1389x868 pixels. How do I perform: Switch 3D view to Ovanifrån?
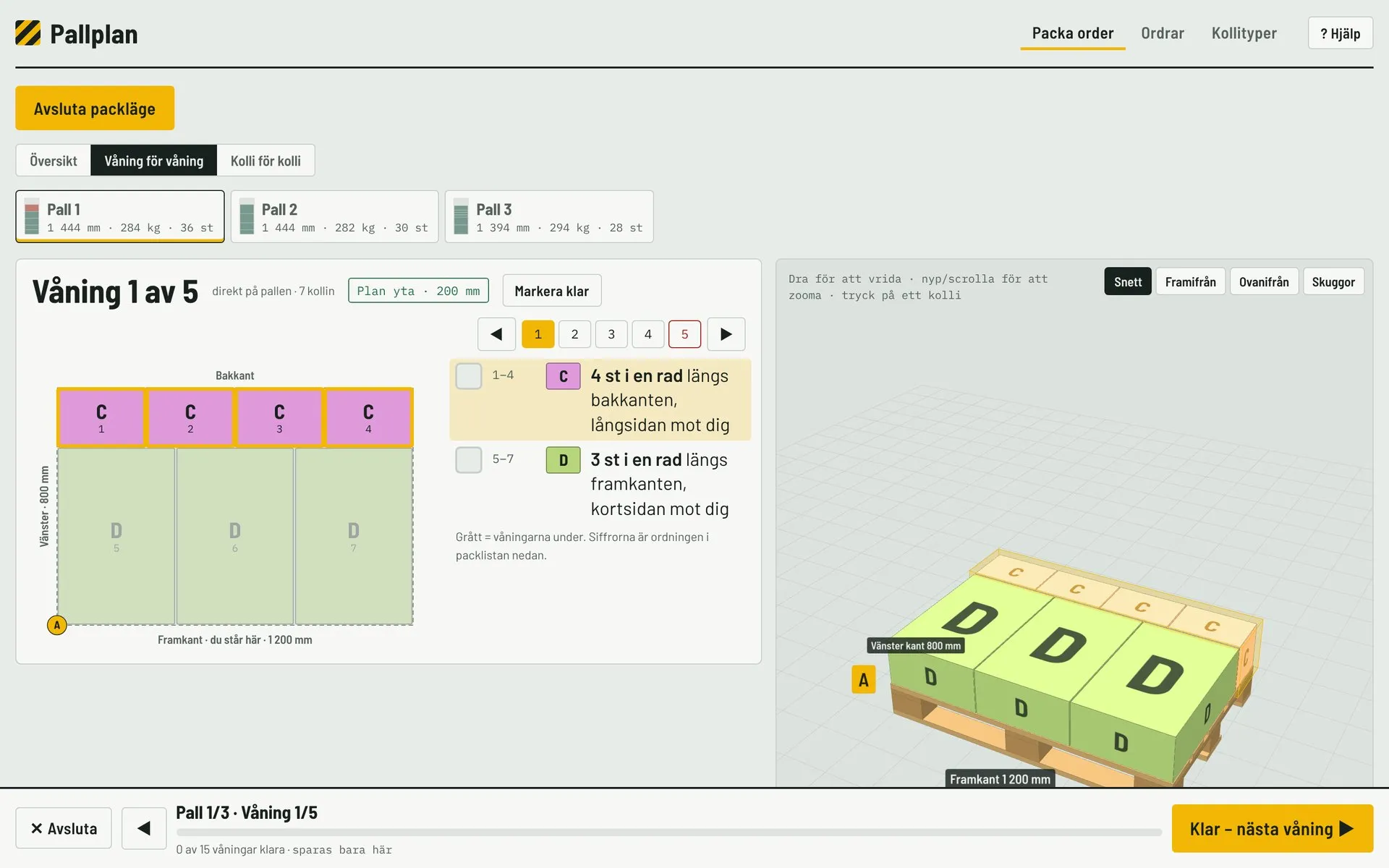[x=1264, y=282]
